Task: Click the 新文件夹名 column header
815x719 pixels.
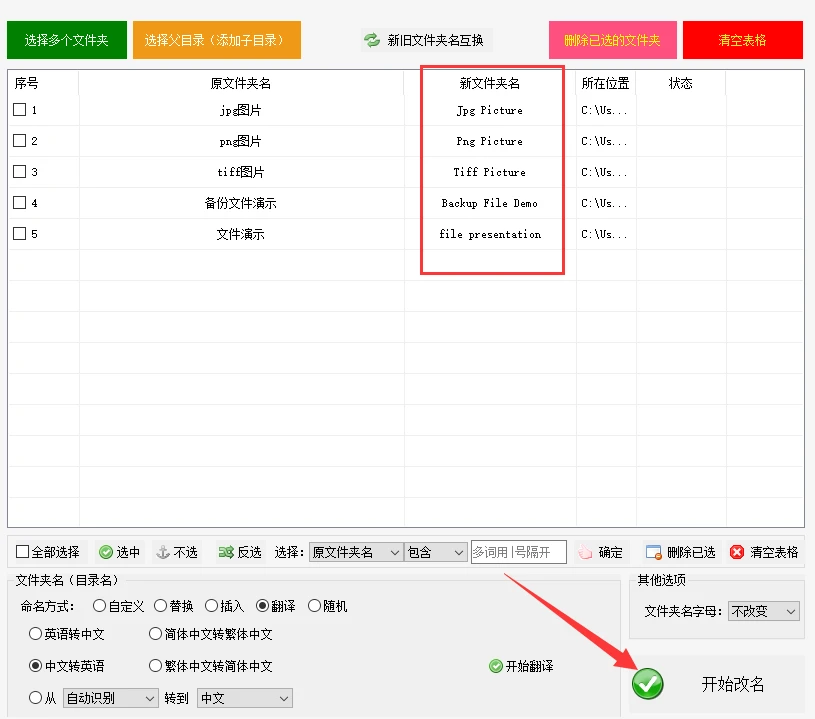Action: tap(490, 83)
